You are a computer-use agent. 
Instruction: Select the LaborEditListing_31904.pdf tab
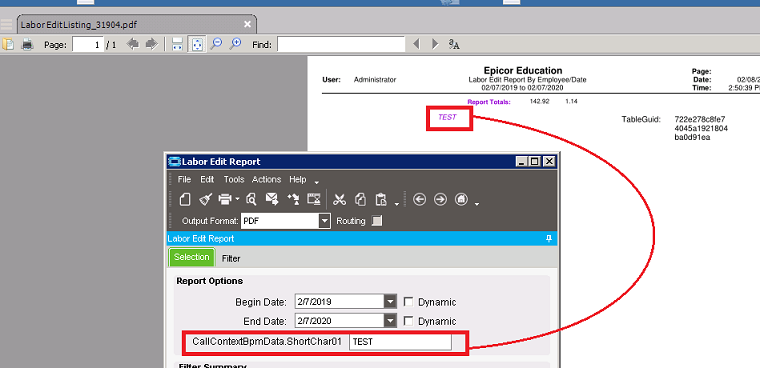(x=137, y=24)
